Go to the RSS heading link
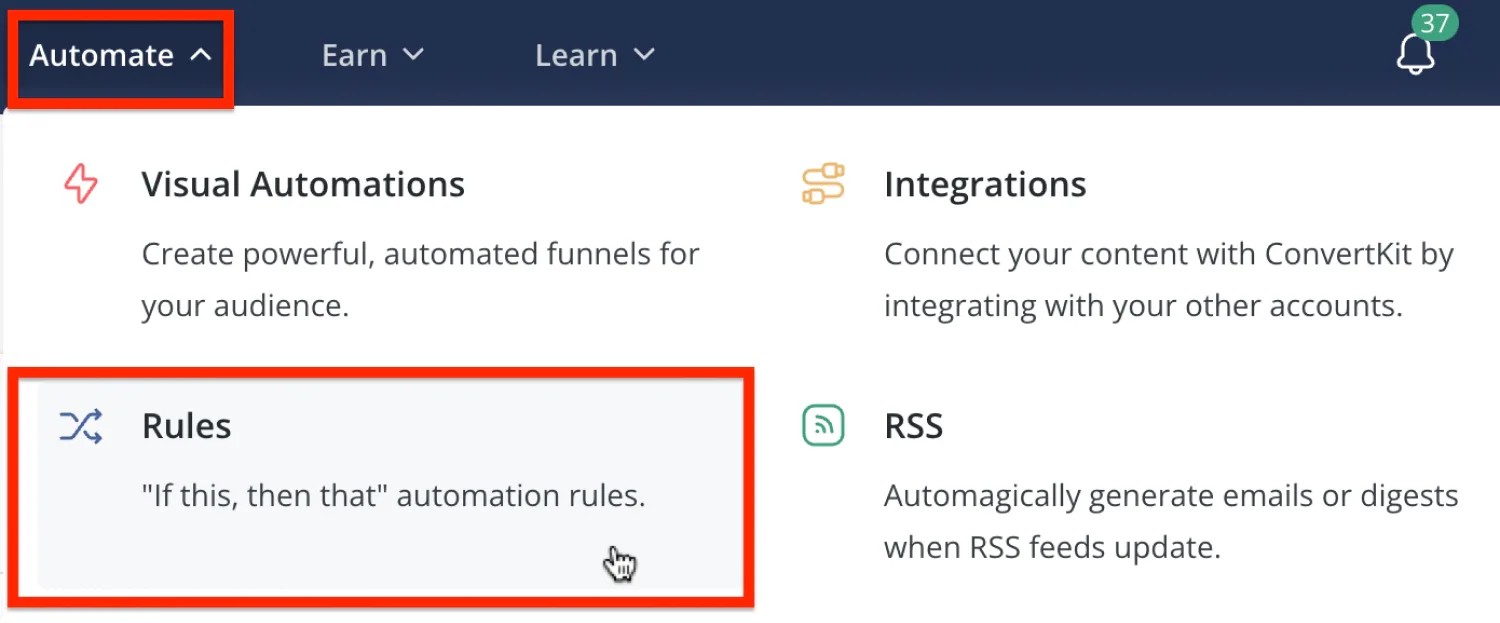 (x=914, y=427)
